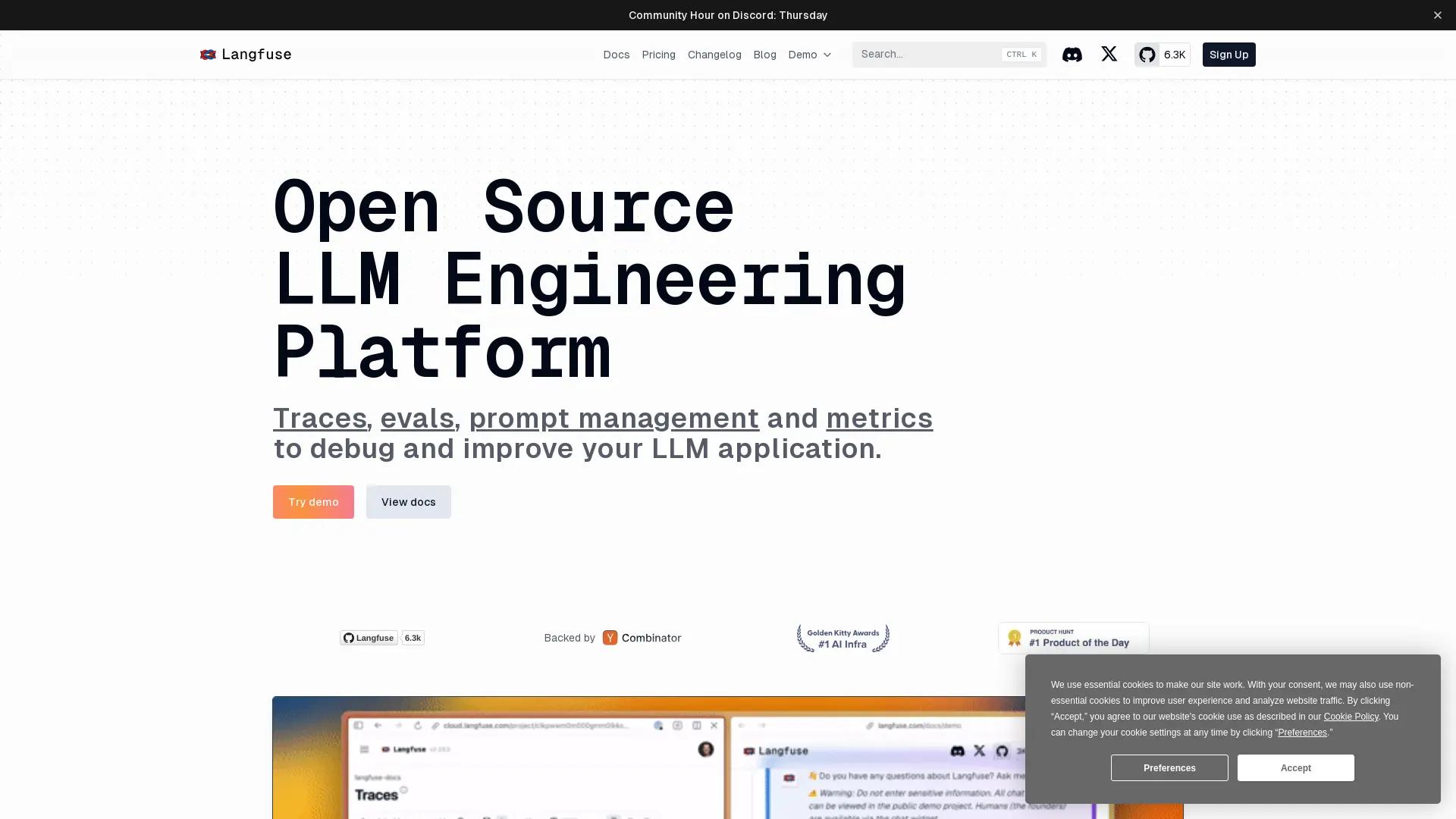1456x819 pixels.
Task: Click the Y Combinator badge
Action: click(642, 638)
